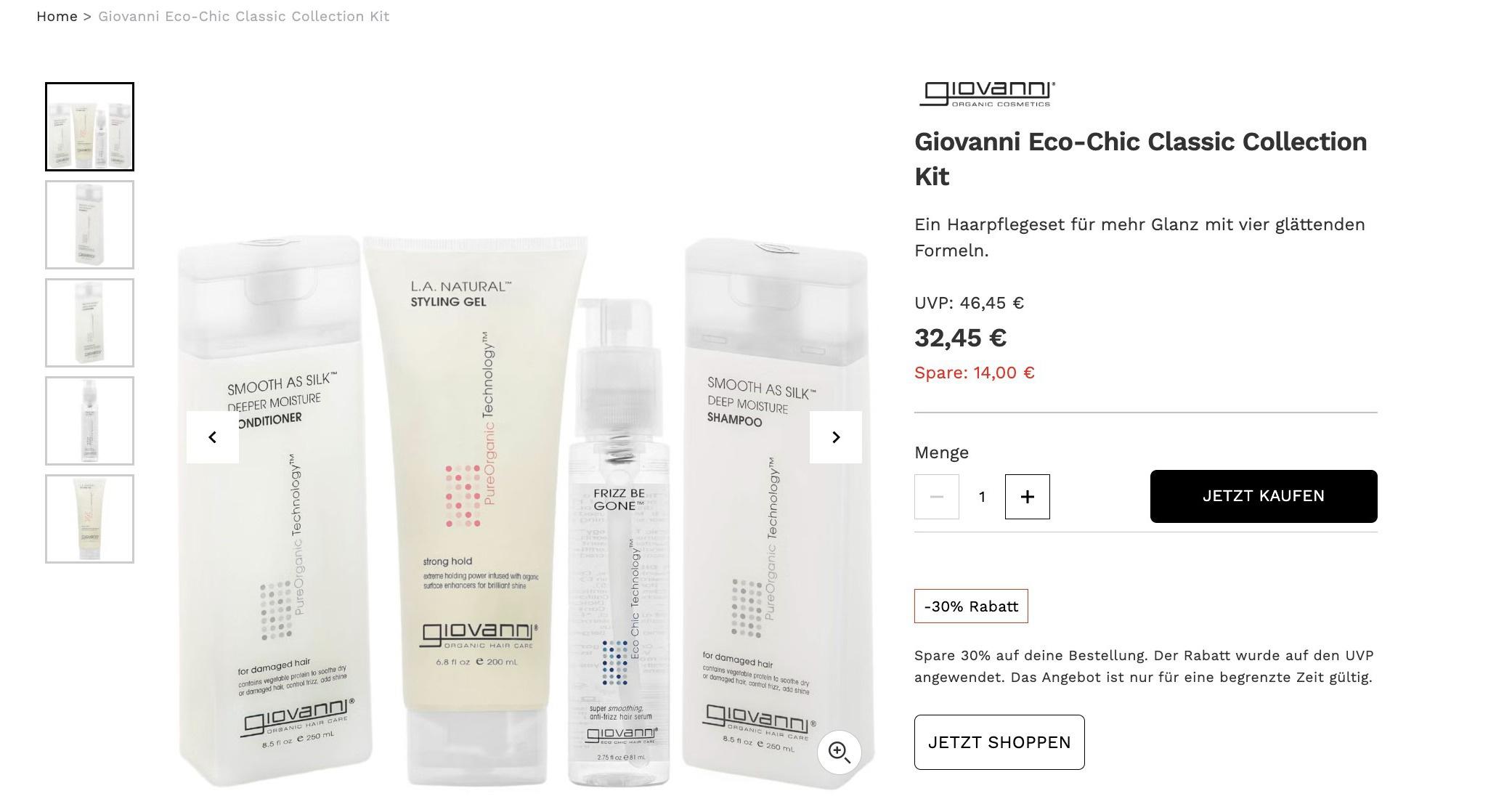Show the previous product image with left arrow
The width and height of the screenshot is (1512, 812).
(213, 437)
